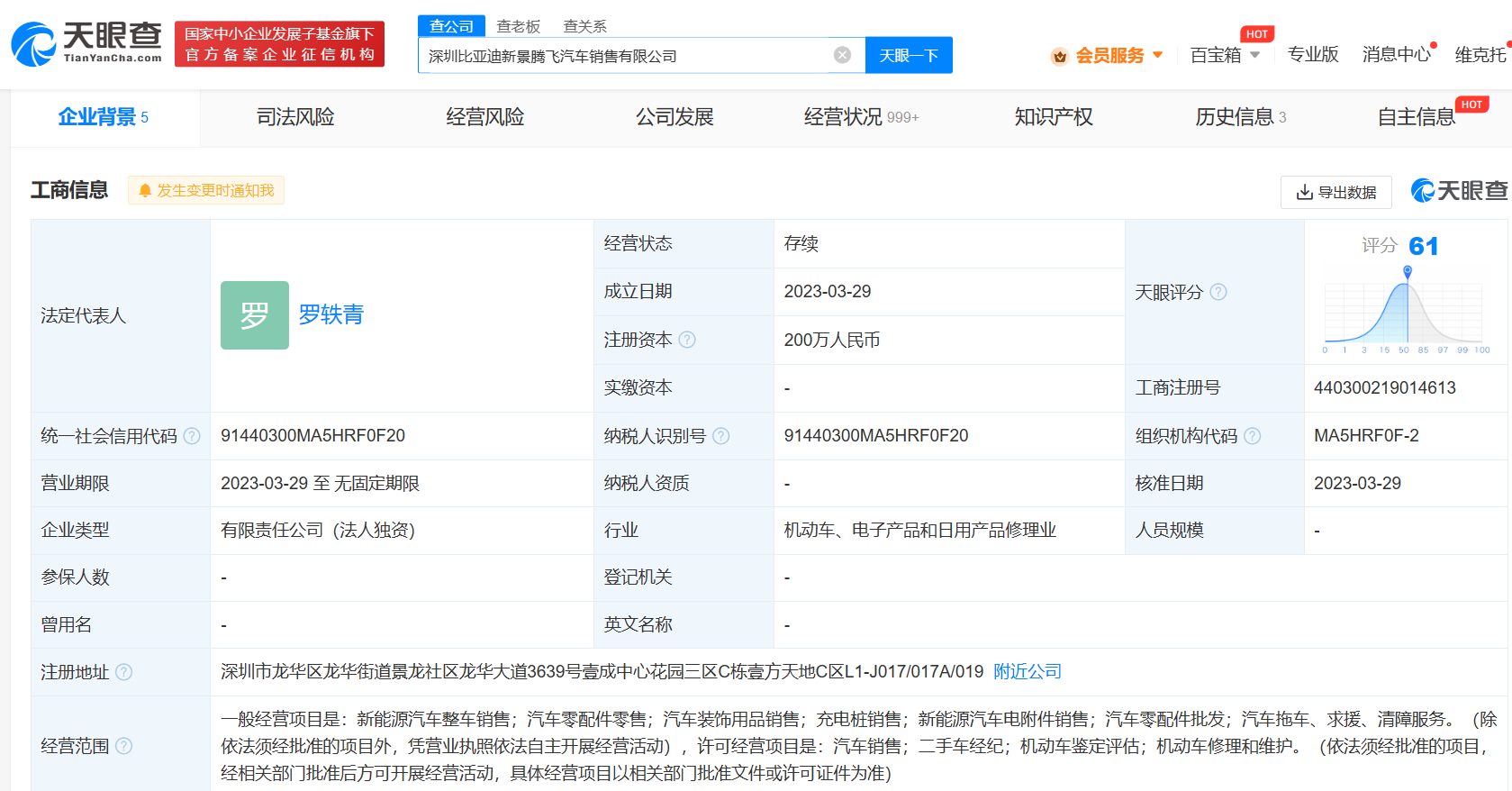Switch to the 公司发展 tab

pos(675,117)
